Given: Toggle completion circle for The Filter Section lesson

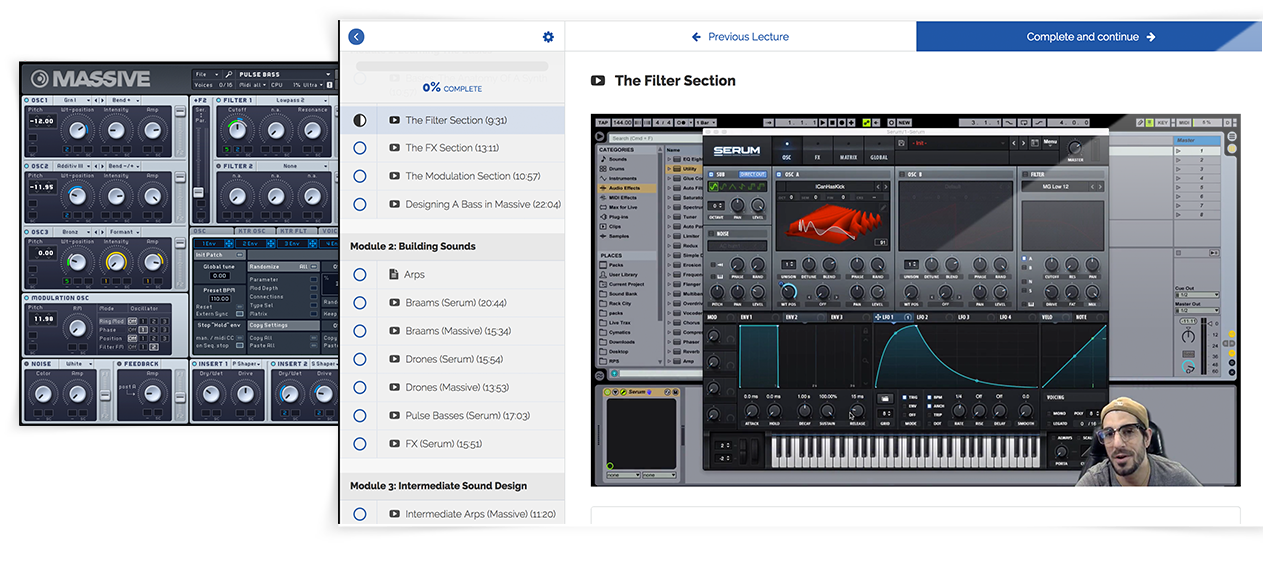Looking at the screenshot, I should (x=360, y=120).
